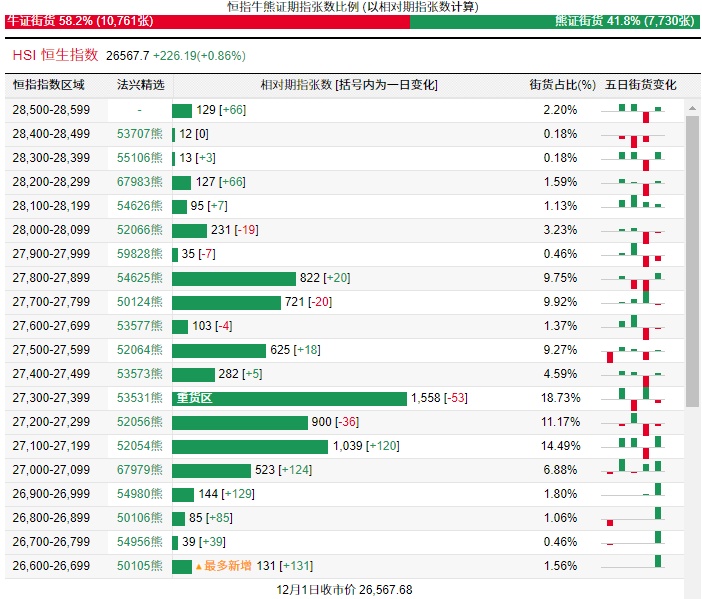
Task: Click the 五日街货变化 column header
Action: tap(640, 85)
